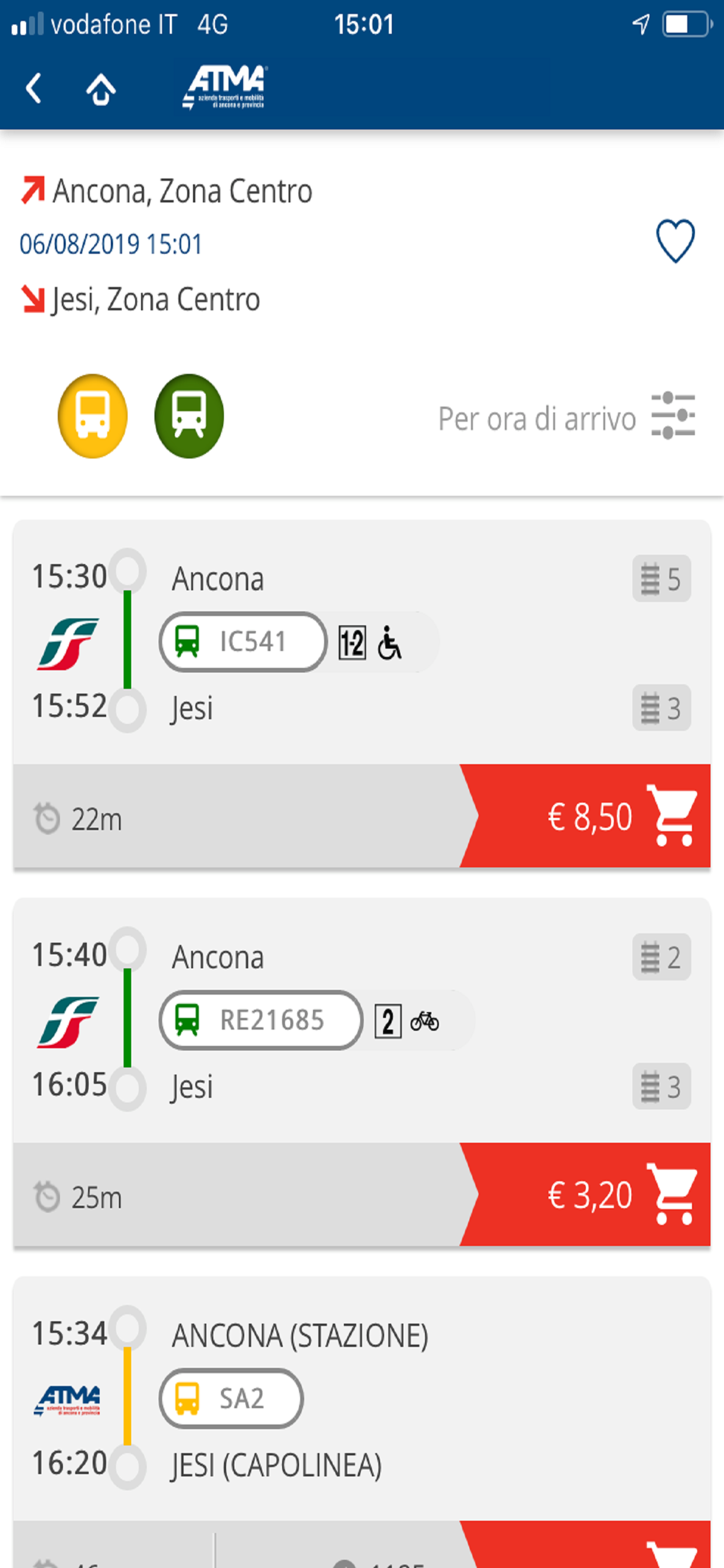Go to the home screen icon

[x=100, y=89]
